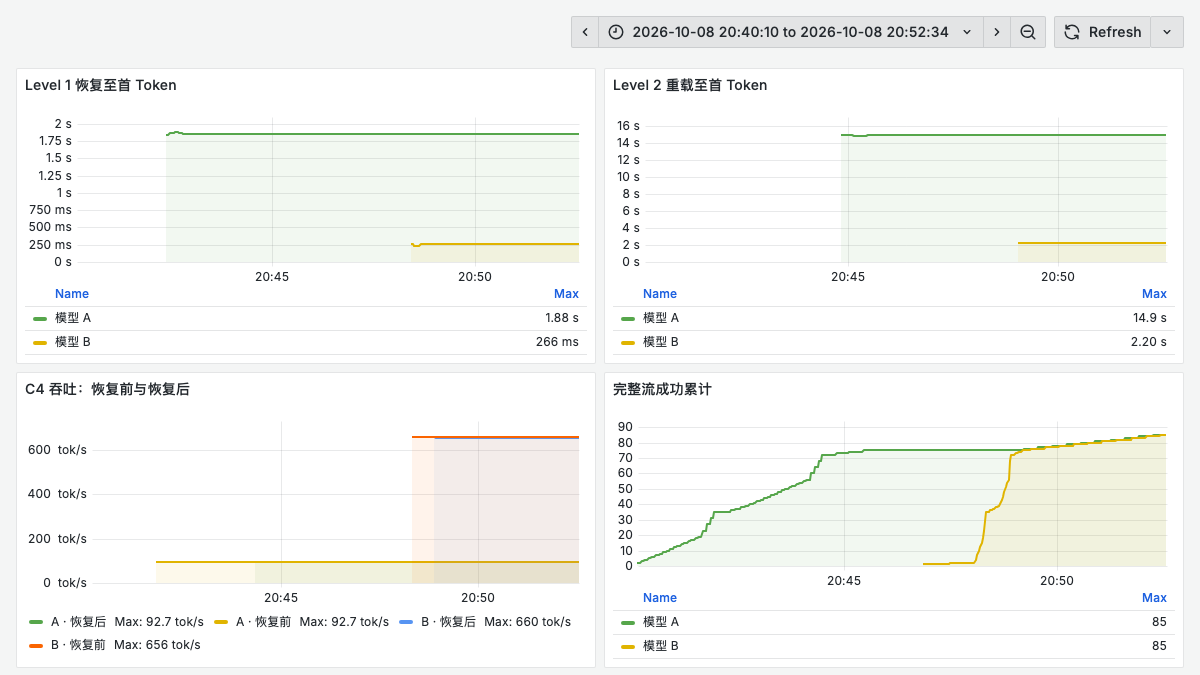
Task: Open 完整流成功累计 panel title menu
Action: (662, 389)
